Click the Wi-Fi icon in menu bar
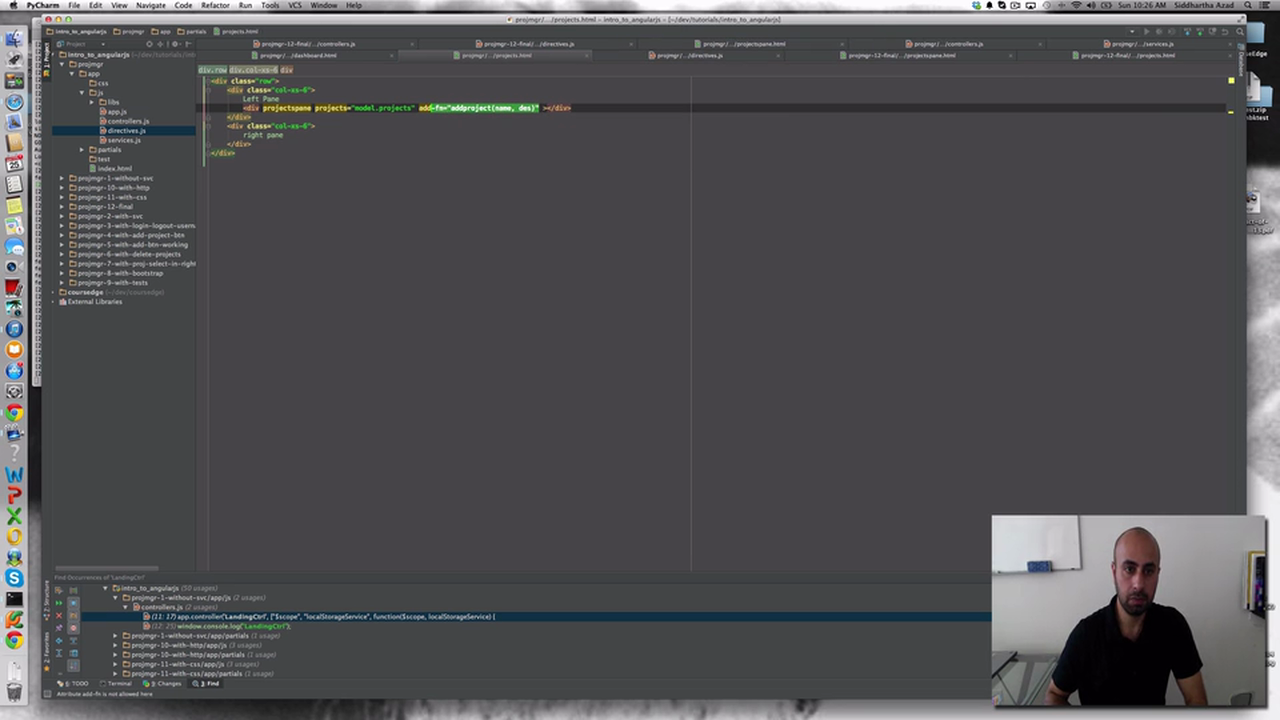This screenshot has width=1280, height=720. click(1076, 5)
